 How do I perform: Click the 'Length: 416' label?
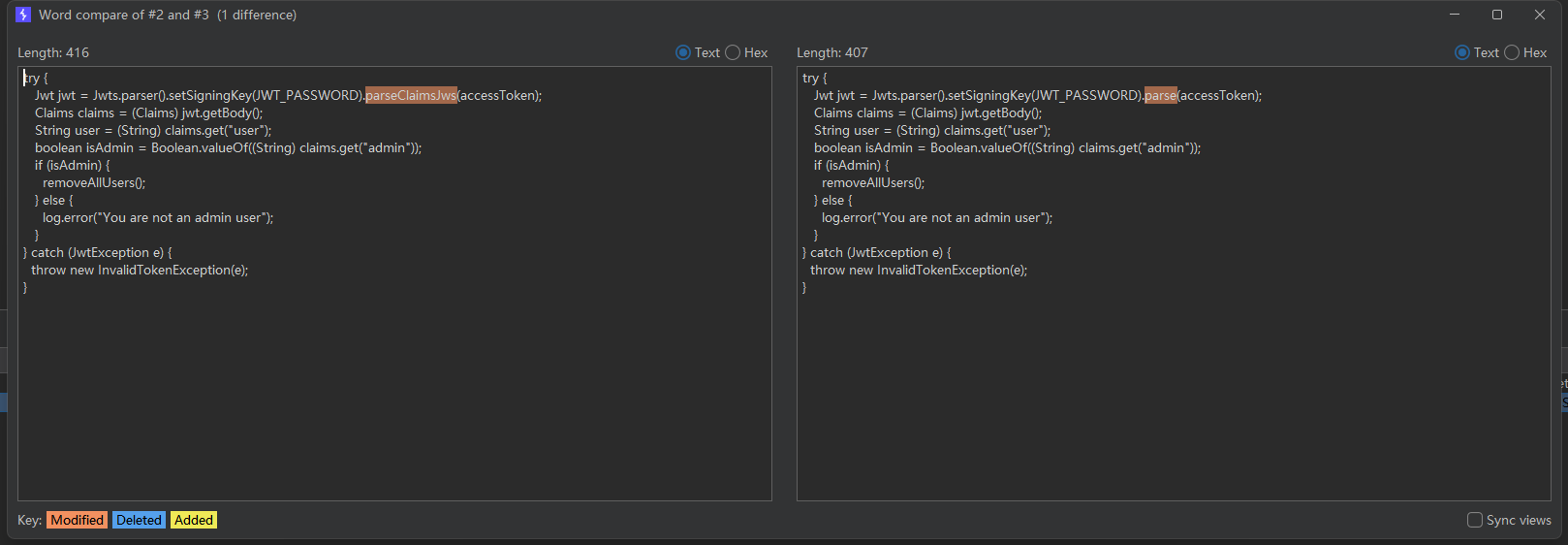tap(53, 52)
